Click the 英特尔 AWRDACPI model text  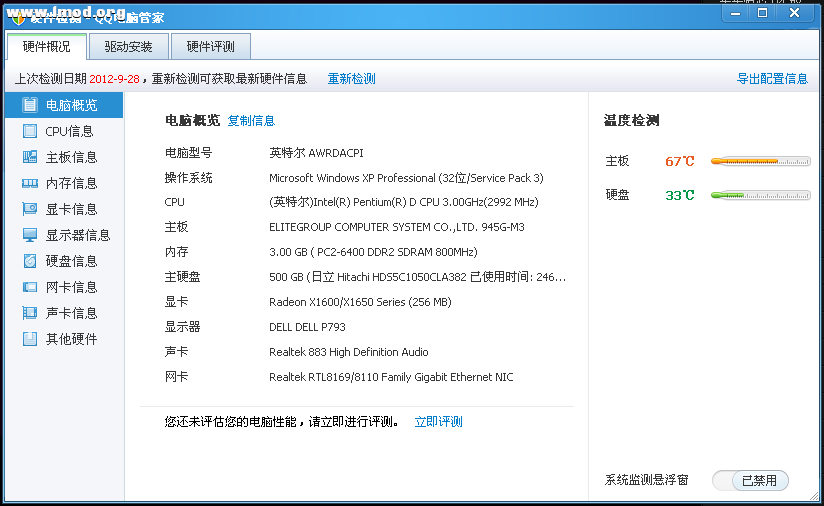(x=316, y=153)
